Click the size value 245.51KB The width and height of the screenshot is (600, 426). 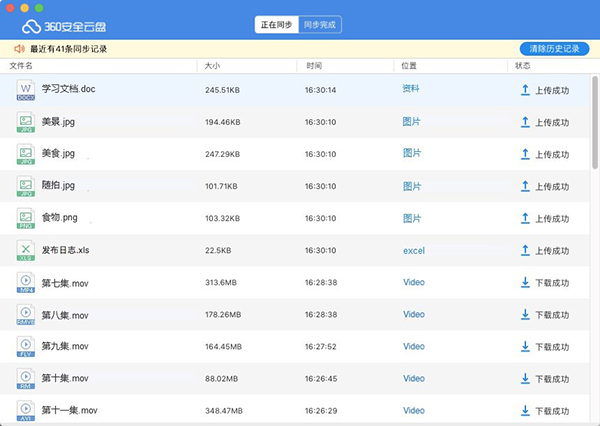(x=222, y=90)
